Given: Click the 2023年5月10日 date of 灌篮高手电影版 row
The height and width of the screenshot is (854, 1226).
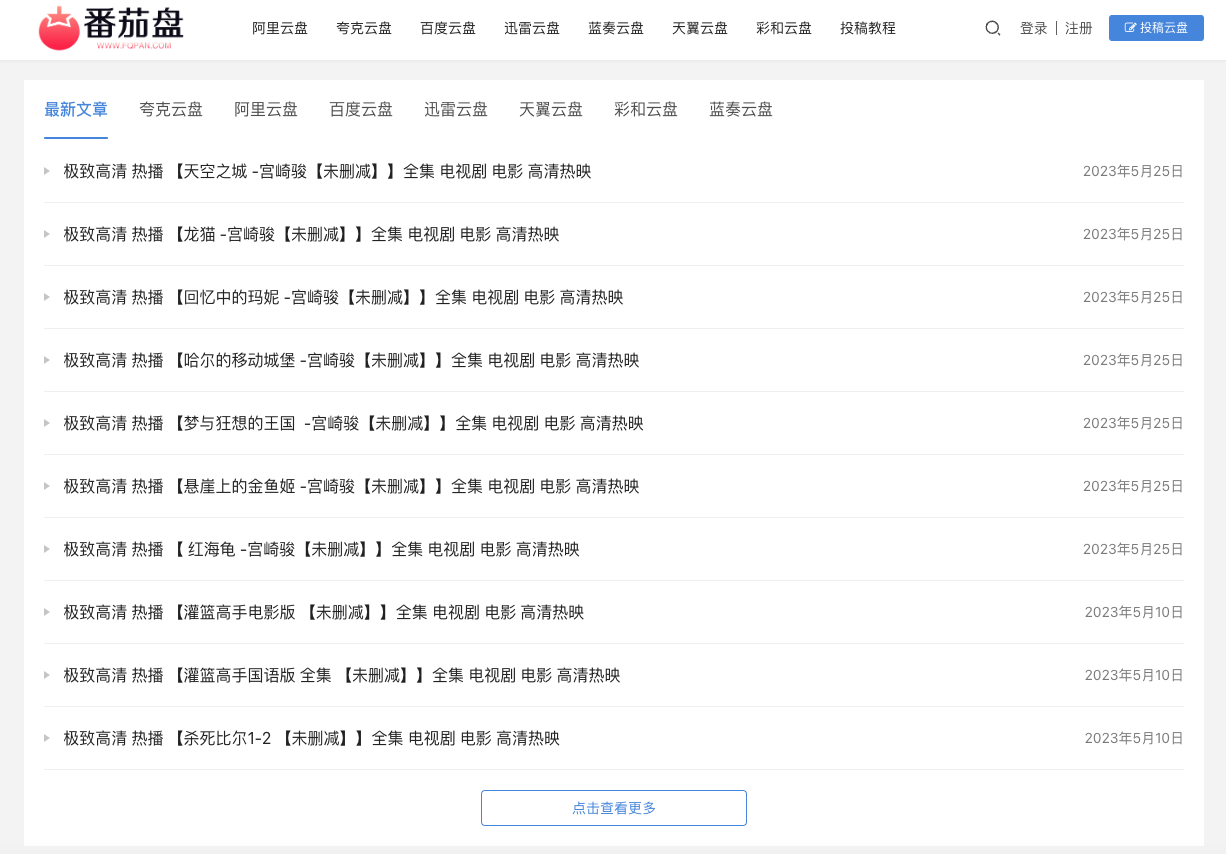Looking at the screenshot, I should [1134, 612].
